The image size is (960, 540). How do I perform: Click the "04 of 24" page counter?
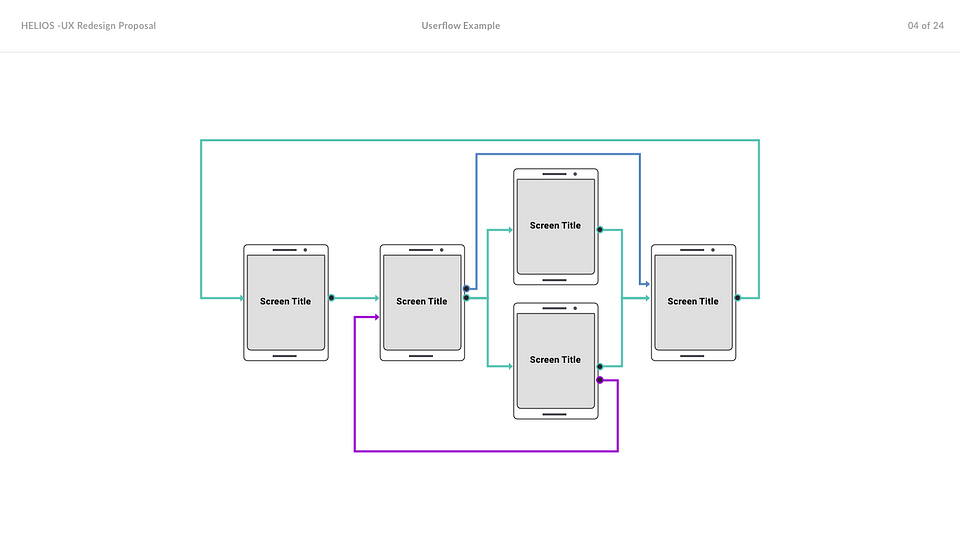pos(925,26)
